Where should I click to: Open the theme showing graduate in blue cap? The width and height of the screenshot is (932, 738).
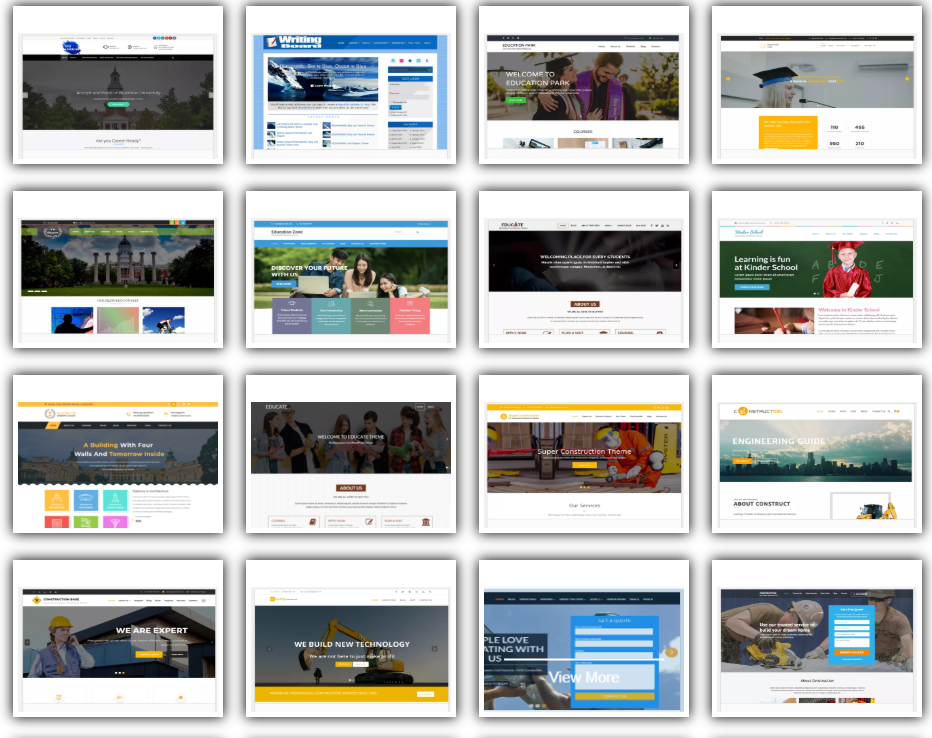(817, 85)
